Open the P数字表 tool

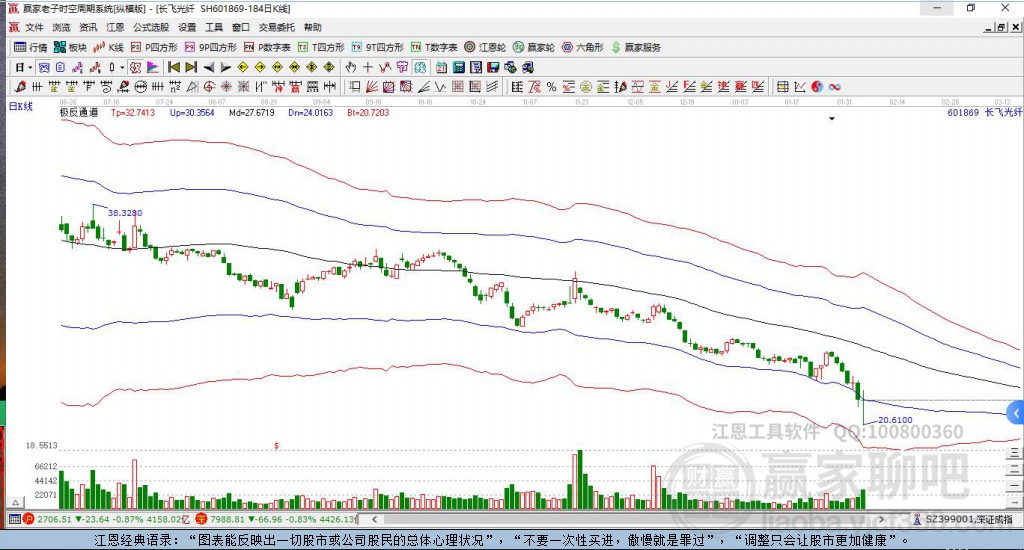(267, 47)
